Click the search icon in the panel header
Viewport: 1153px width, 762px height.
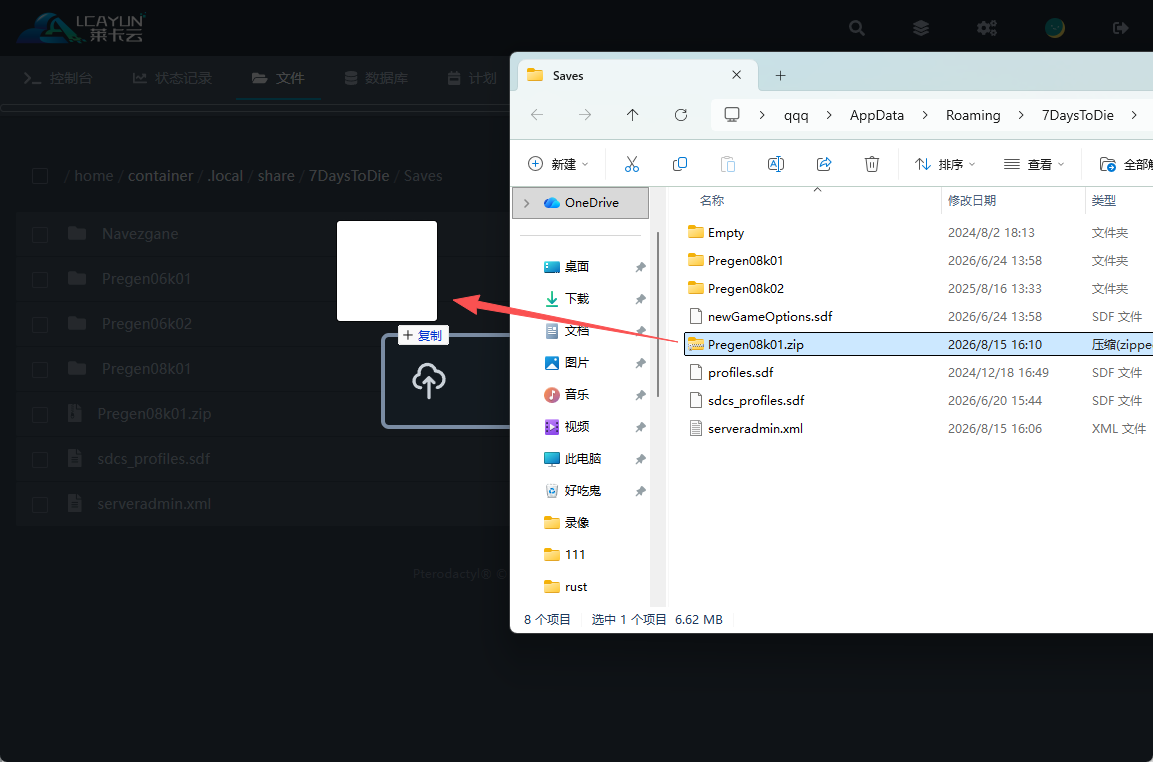click(857, 28)
